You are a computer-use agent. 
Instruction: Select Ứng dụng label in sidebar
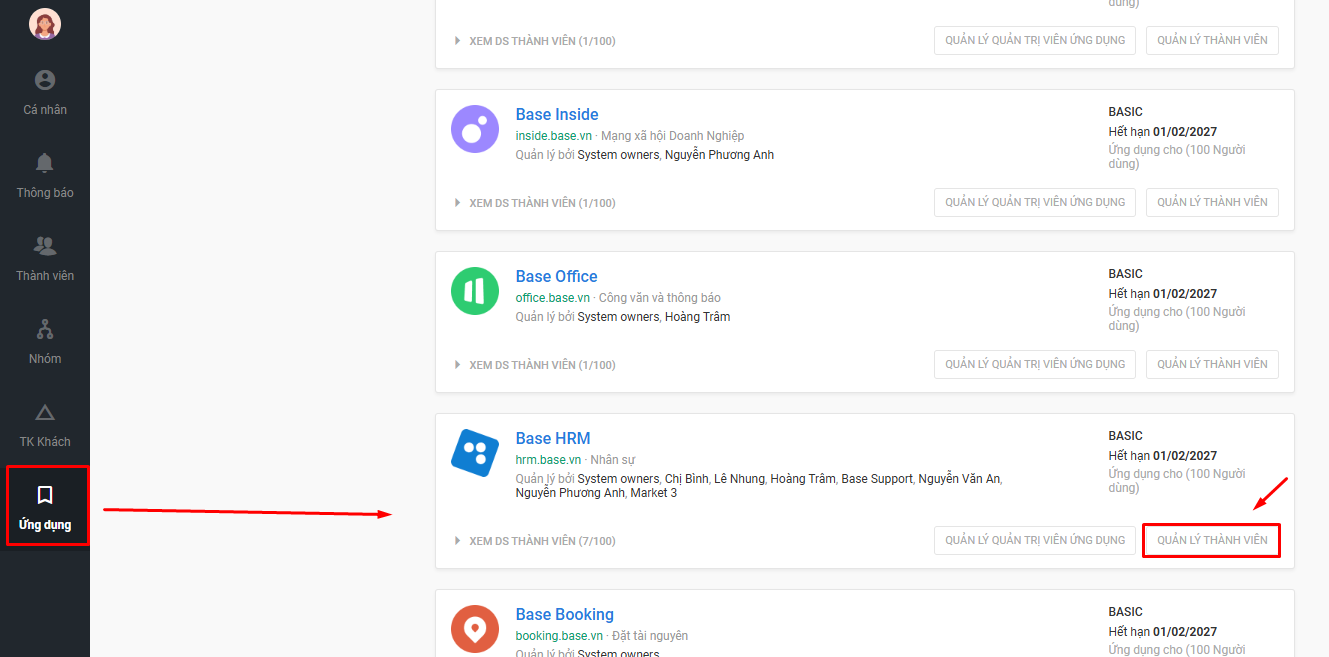45,525
